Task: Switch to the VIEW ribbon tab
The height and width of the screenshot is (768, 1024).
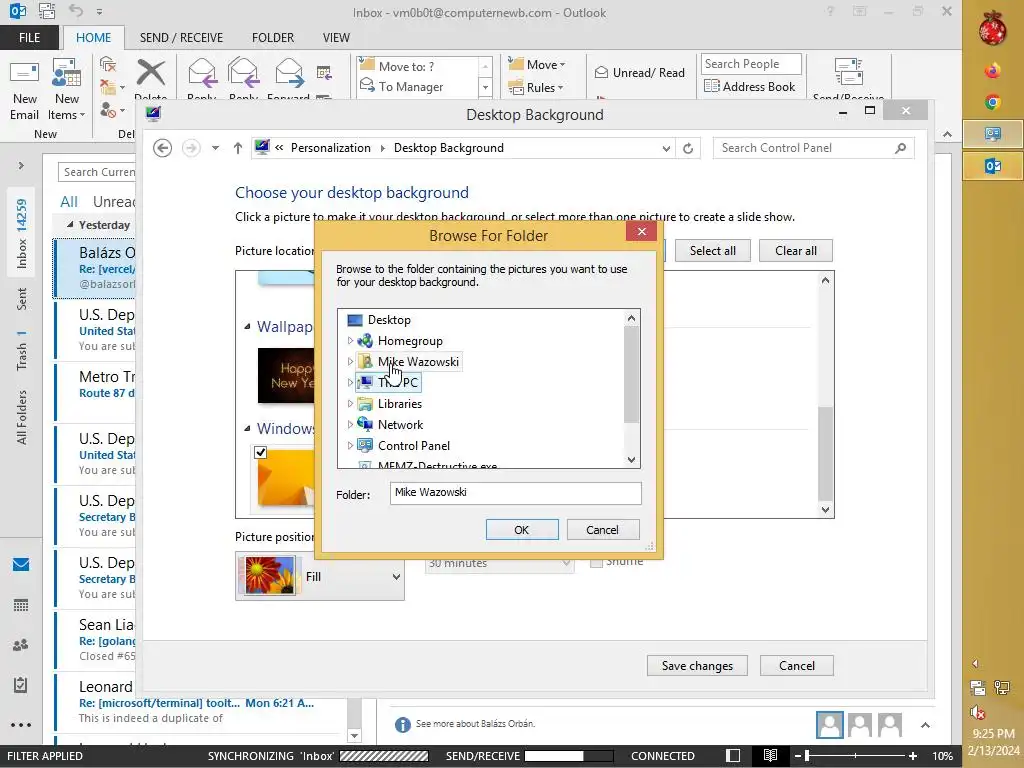Action: [x=336, y=38]
